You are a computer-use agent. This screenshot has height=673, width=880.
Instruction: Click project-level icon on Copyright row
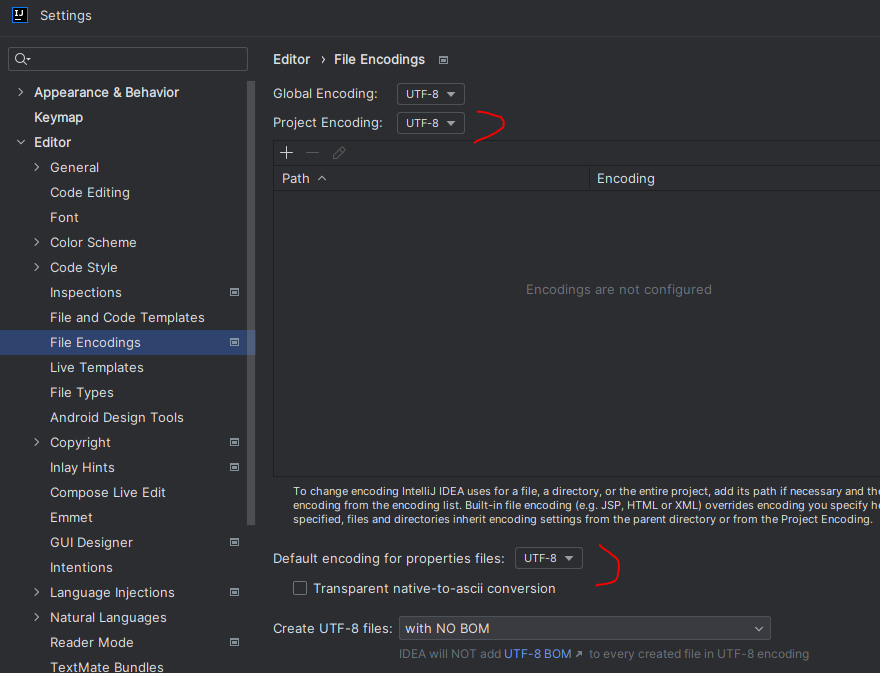pyautogui.click(x=235, y=442)
